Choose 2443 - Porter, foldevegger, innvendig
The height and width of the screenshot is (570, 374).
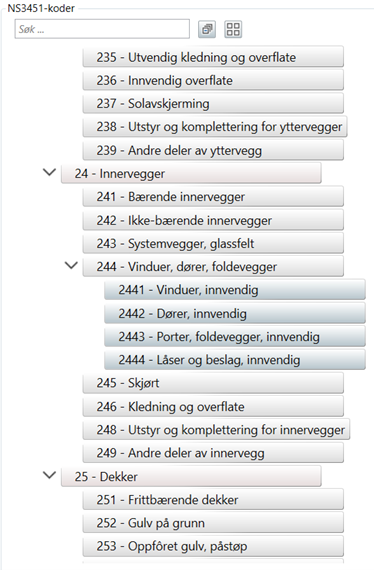235,337
